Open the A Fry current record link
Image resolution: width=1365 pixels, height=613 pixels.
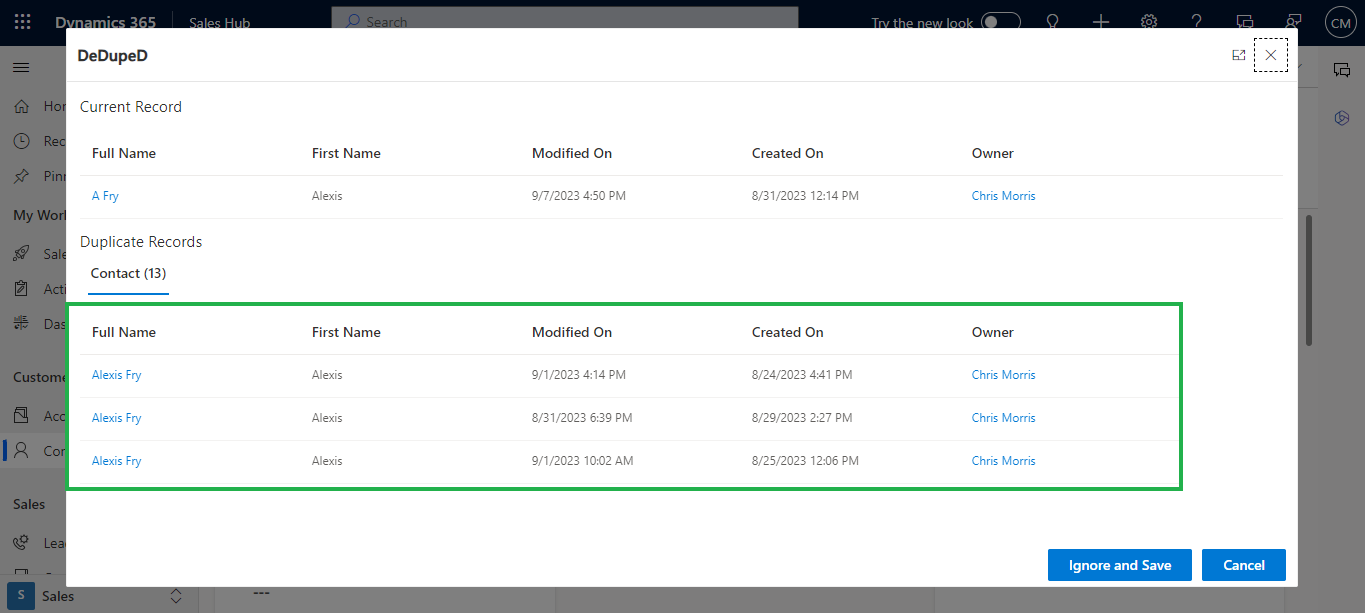pyautogui.click(x=105, y=196)
